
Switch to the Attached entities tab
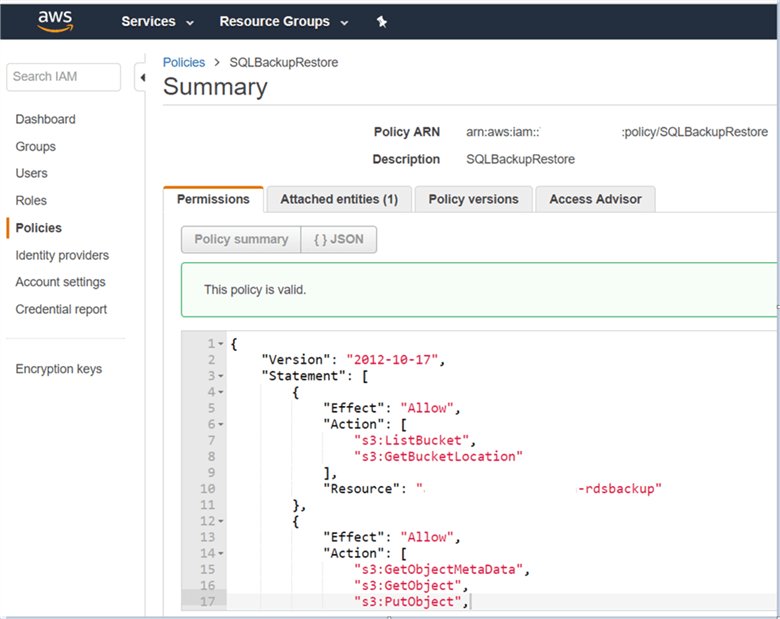338,199
